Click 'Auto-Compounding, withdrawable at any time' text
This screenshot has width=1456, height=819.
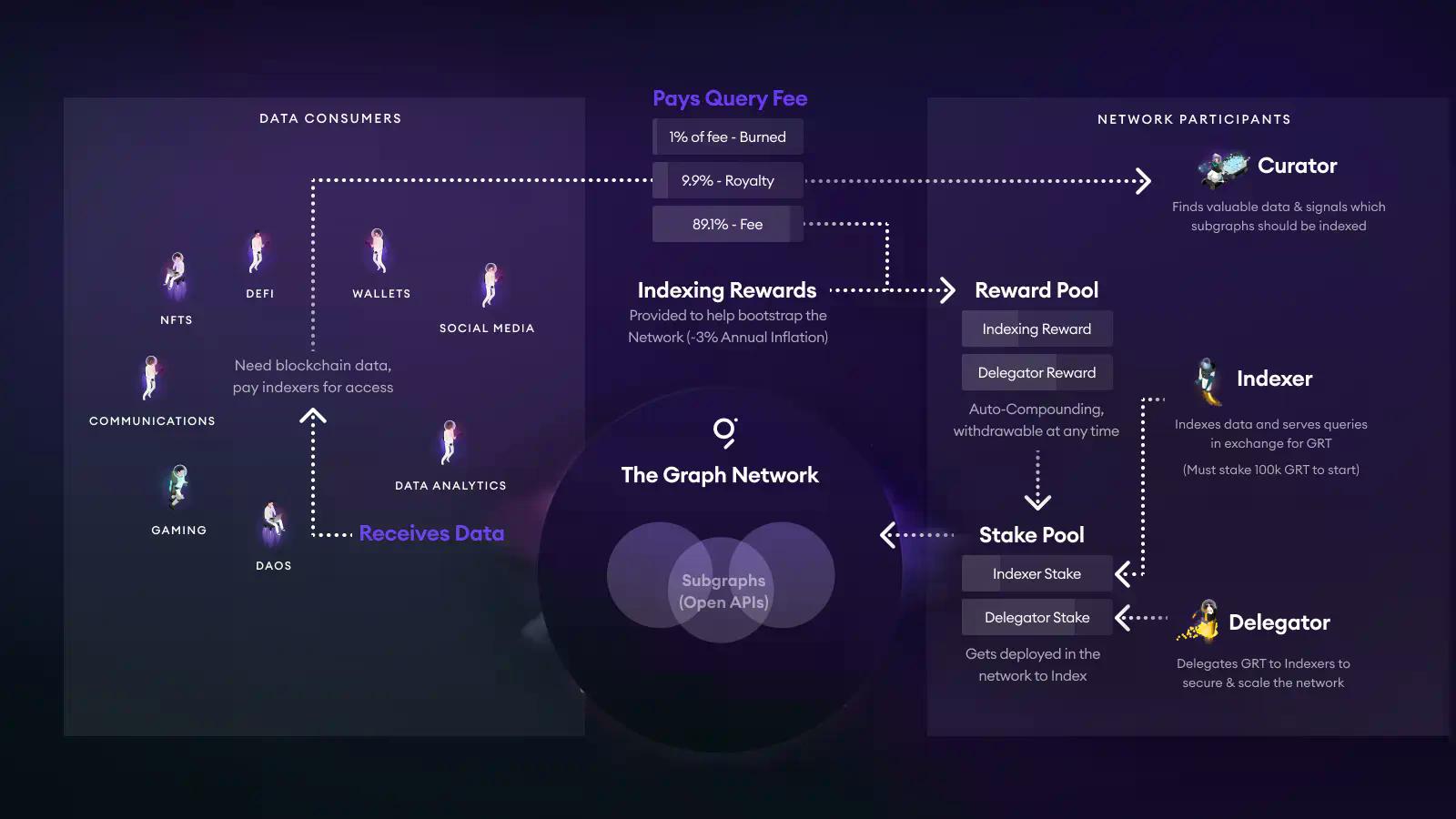1036,420
